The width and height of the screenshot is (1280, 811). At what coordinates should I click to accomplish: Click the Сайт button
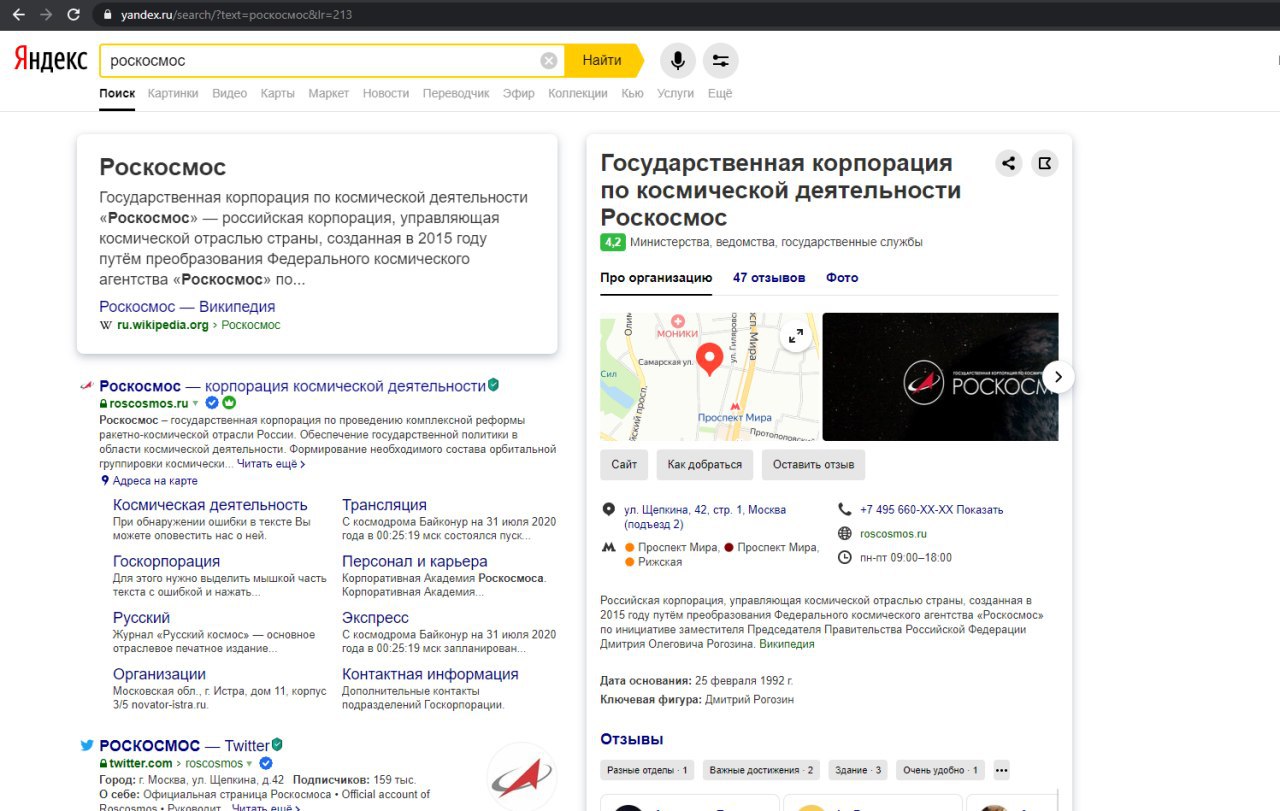[624, 465]
